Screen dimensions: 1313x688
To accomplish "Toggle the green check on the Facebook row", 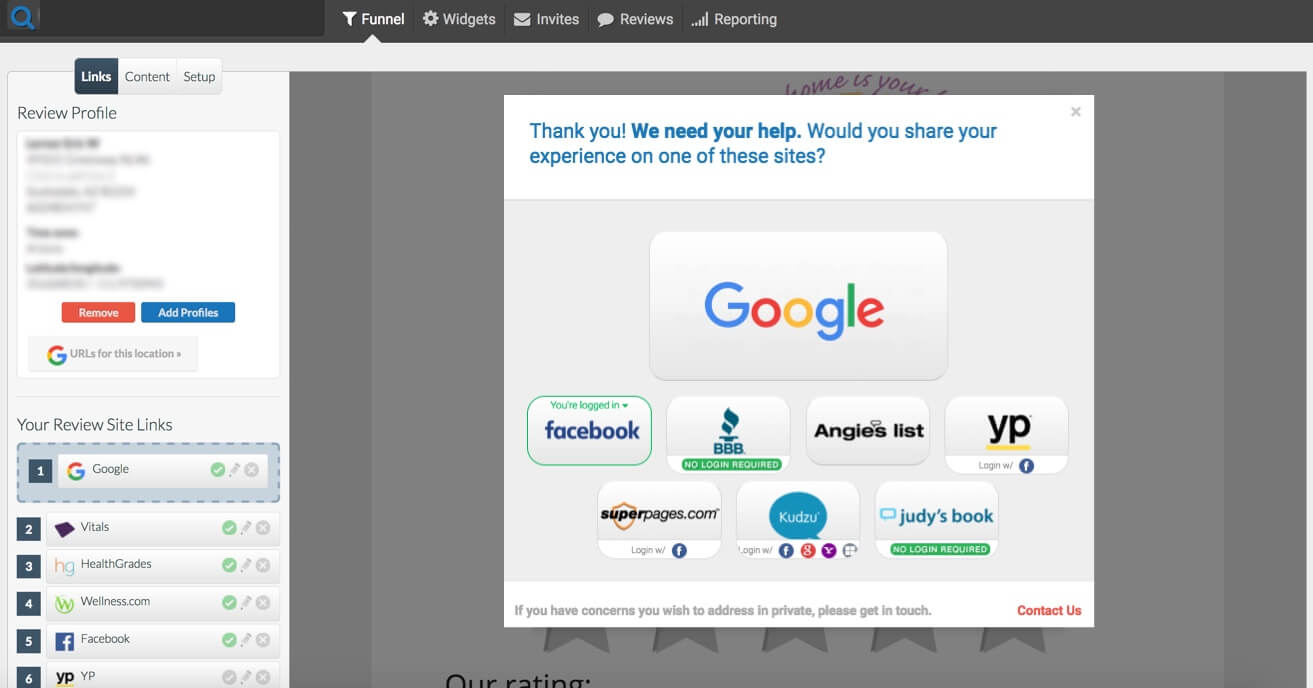I will pos(229,640).
